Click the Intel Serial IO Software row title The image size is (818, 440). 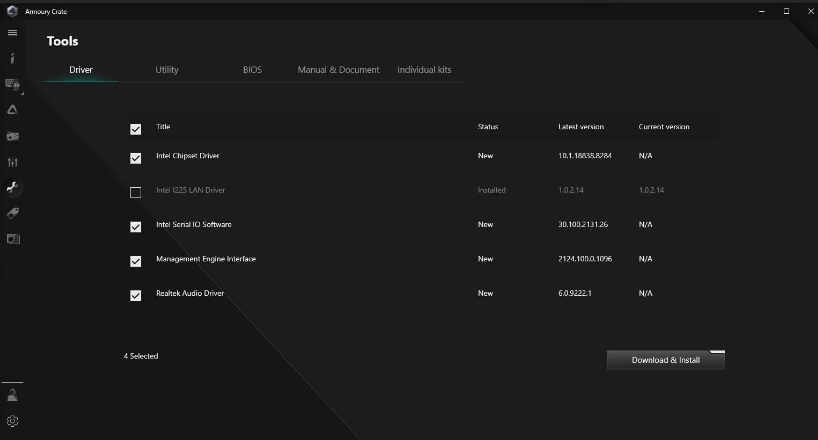[x=193, y=225]
